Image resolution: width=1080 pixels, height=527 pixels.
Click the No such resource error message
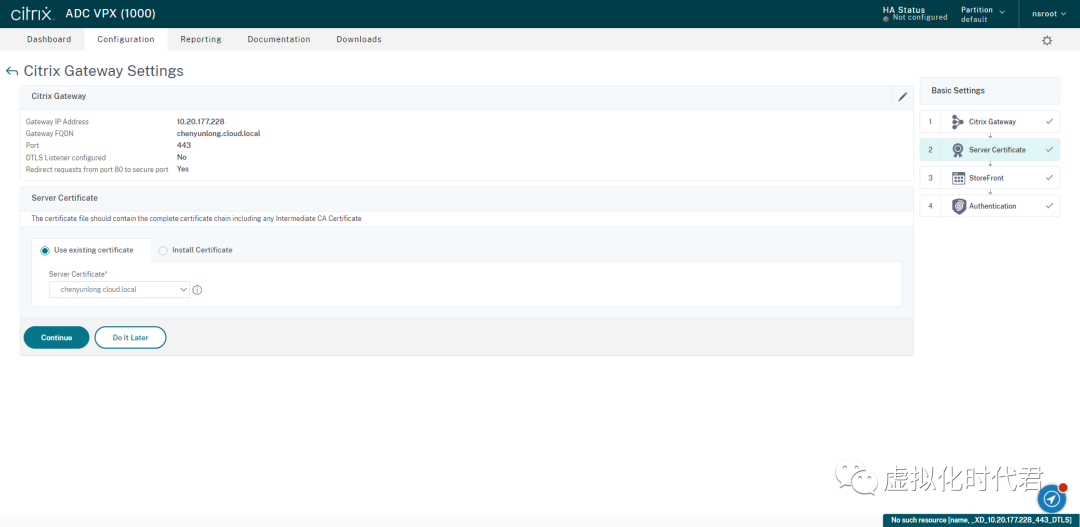pos(981,520)
